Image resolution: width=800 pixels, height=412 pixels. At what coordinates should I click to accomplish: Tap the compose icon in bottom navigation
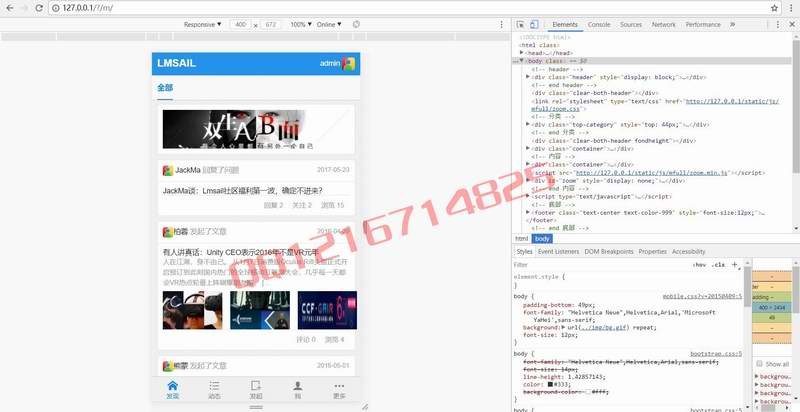[256, 386]
